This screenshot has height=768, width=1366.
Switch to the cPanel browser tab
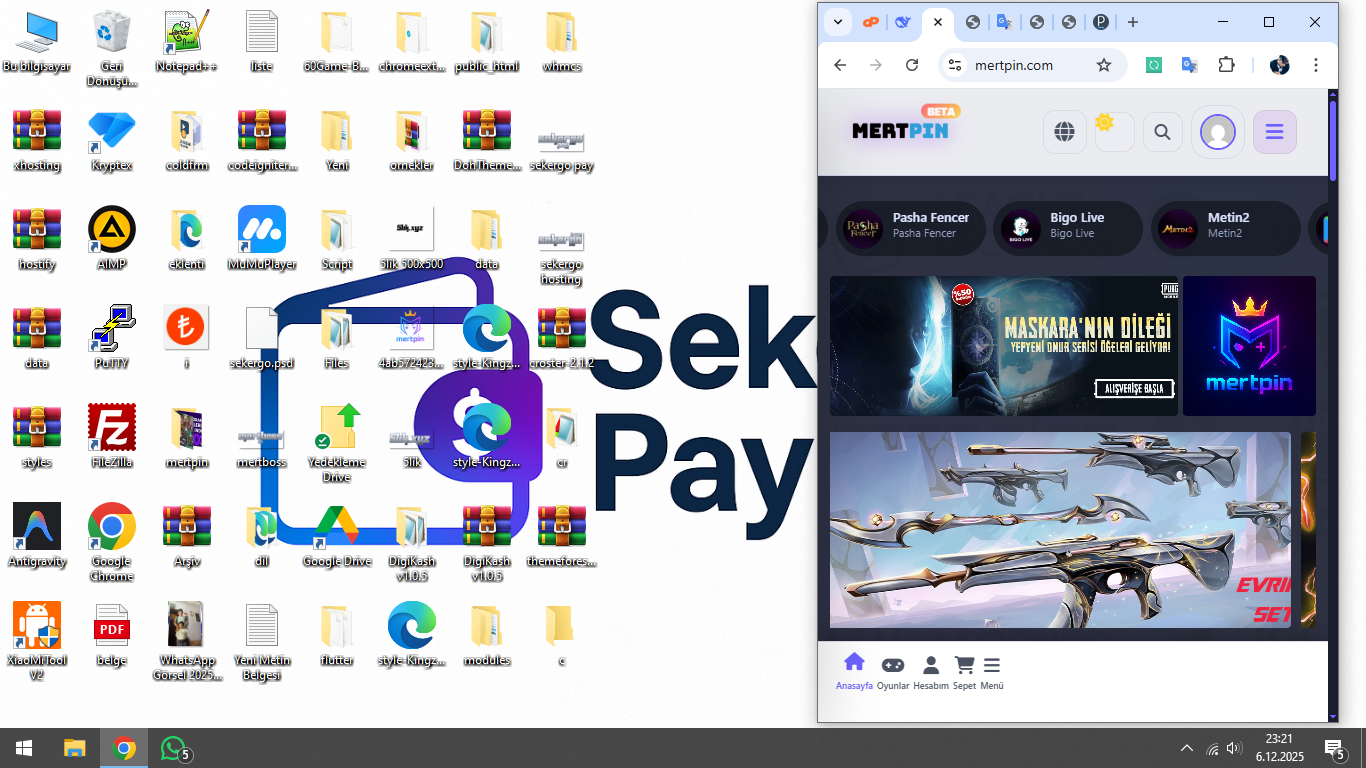(871, 22)
